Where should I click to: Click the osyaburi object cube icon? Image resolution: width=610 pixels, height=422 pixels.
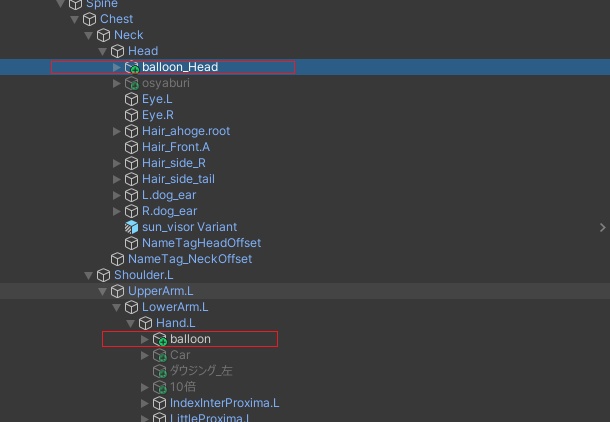131,83
